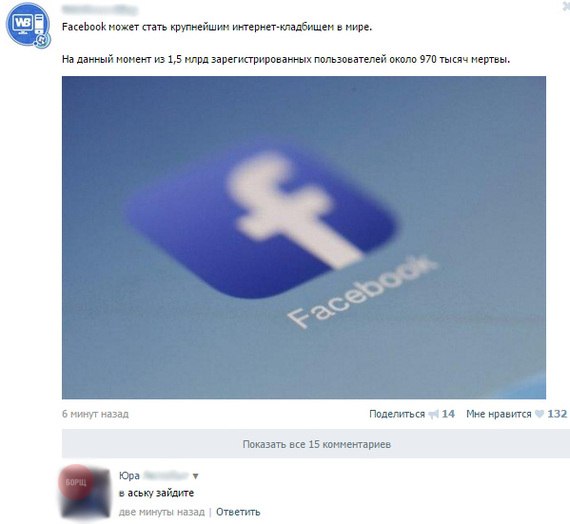Open the blurry Facebook app photo
Image resolution: width=570 pixels, height=524 pixels.
[x=304, y=237]
